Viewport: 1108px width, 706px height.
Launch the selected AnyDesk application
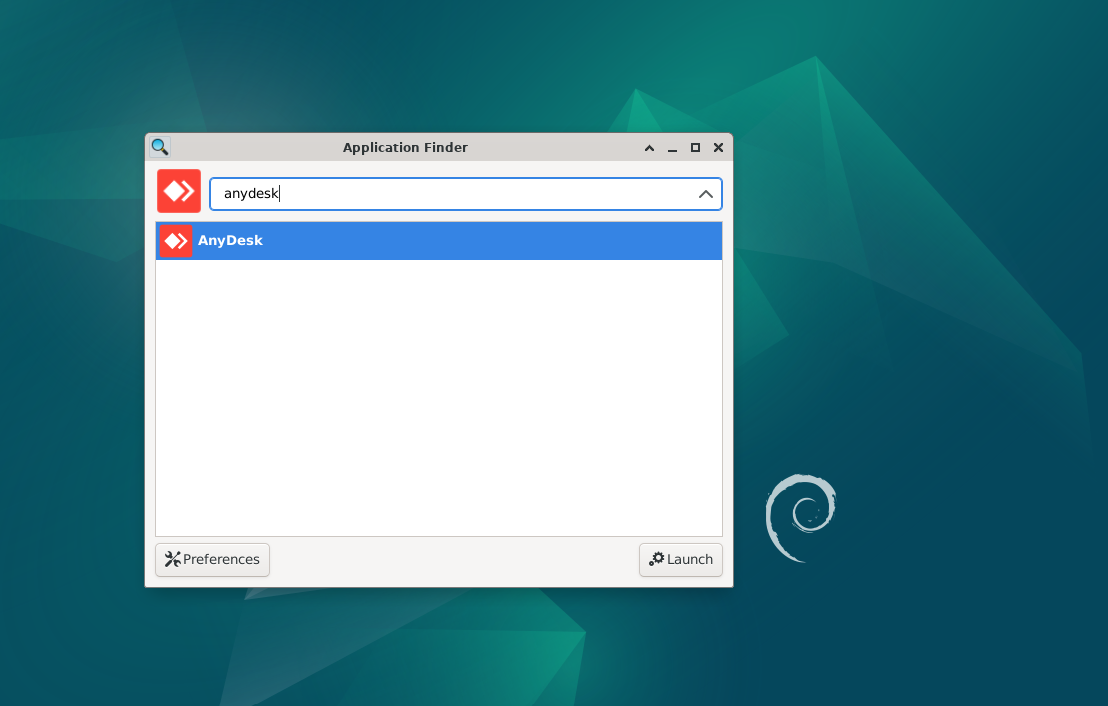[680, 559]
